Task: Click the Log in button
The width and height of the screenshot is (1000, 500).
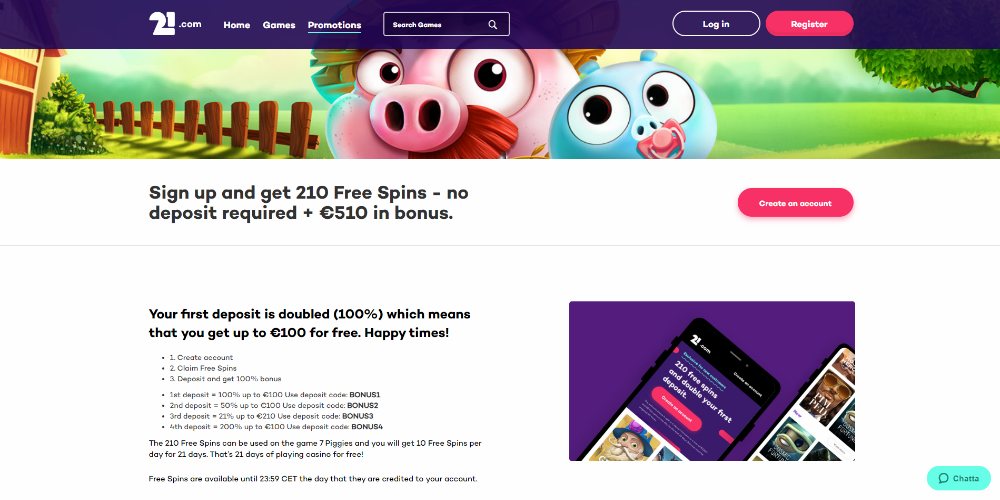Action: (x=716, y=24)
